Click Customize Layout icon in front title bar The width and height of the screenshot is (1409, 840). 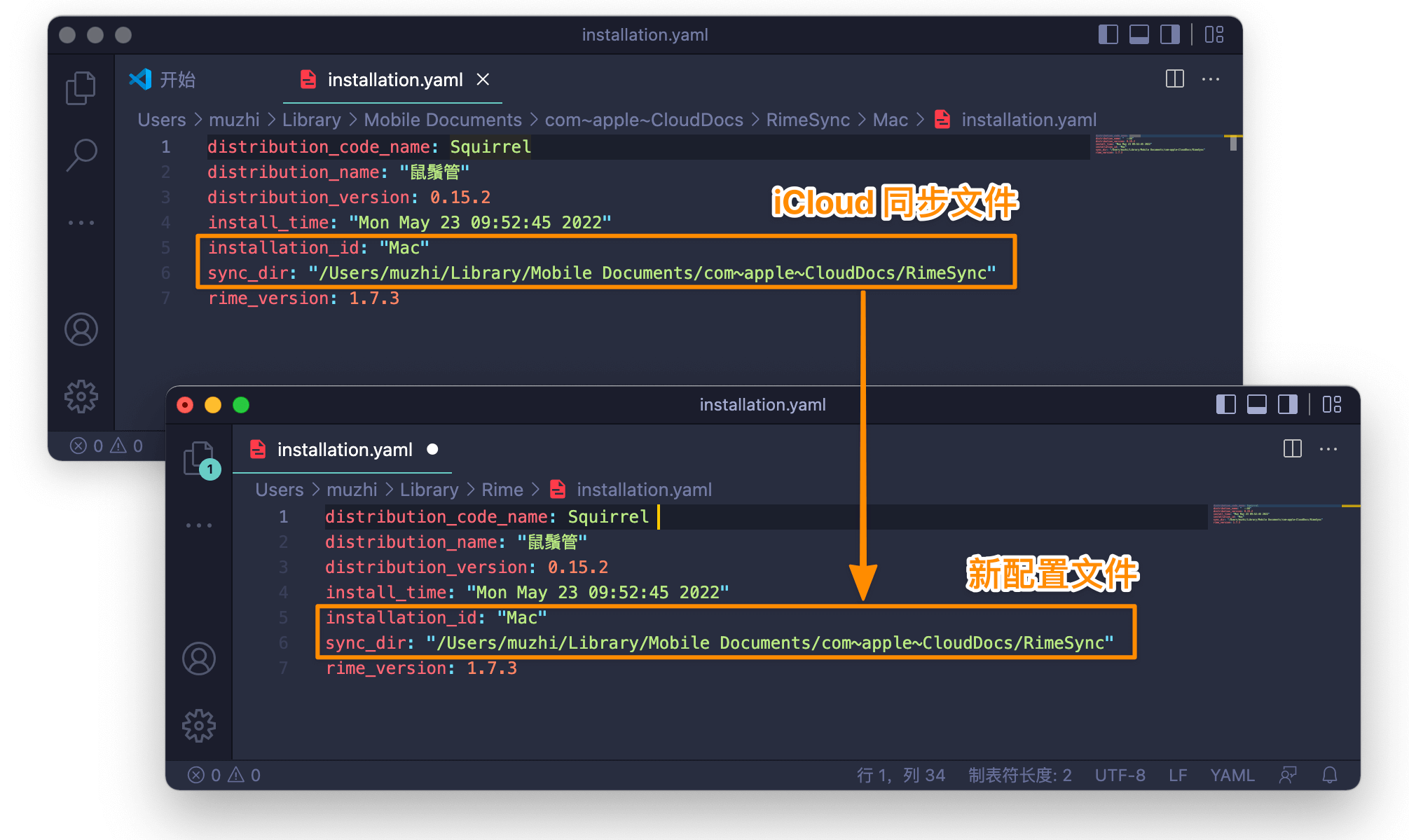[1332, 404]
